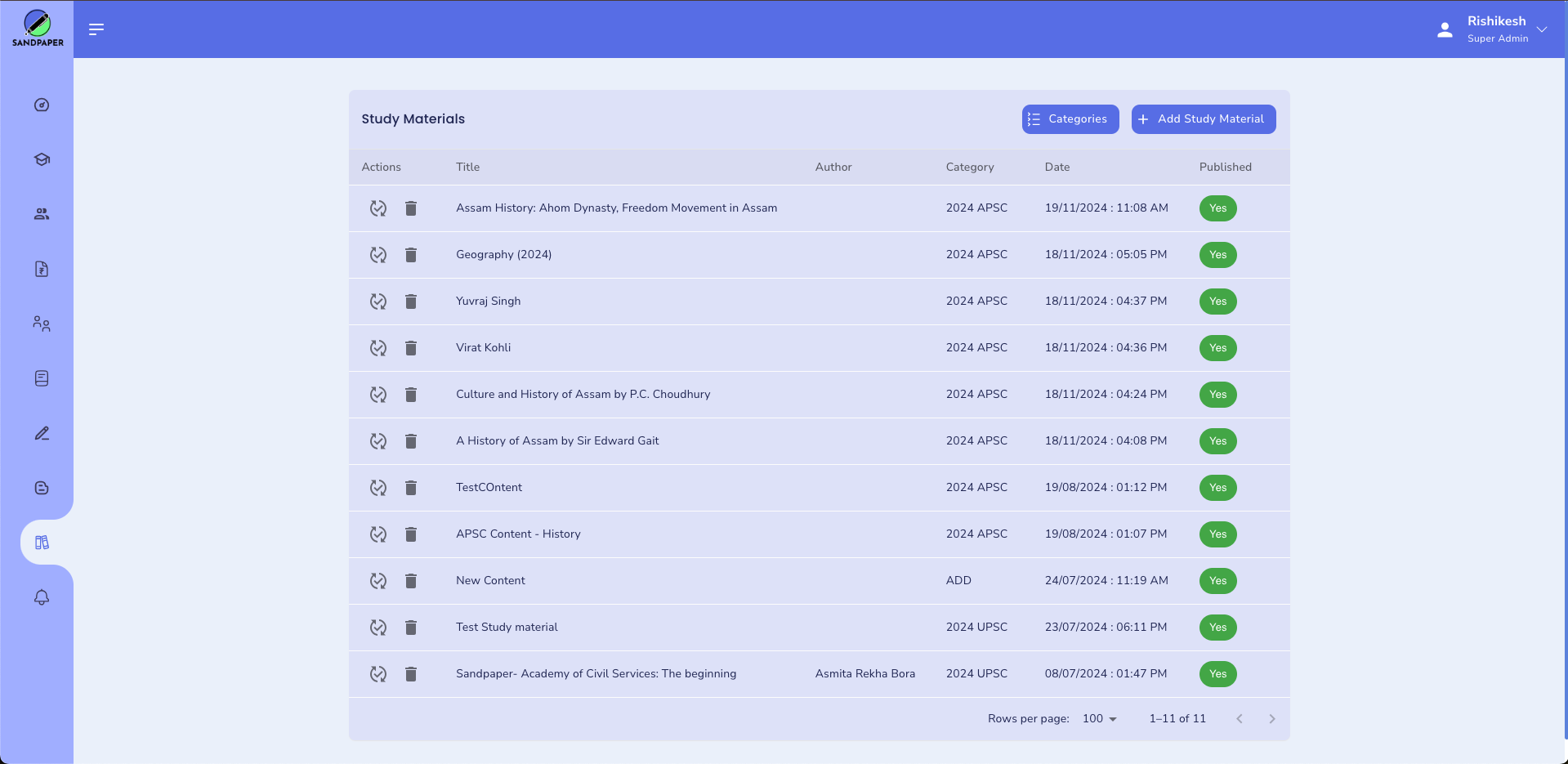Open the notifications bell icon
Image resolution: width=1568 pixels, height=764 pixels.
tap(40, 596)
